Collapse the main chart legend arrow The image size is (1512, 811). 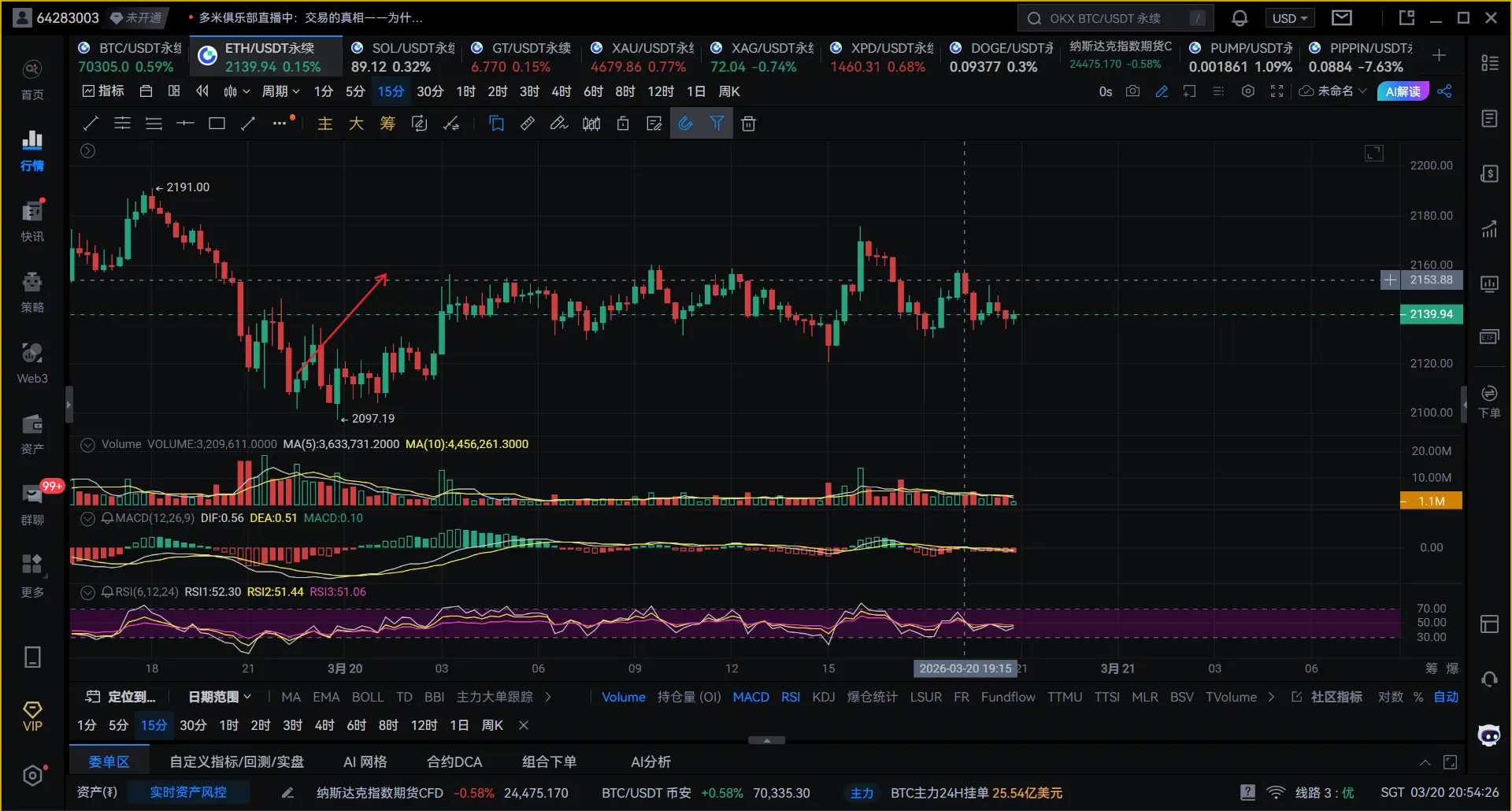click(88, 150)
